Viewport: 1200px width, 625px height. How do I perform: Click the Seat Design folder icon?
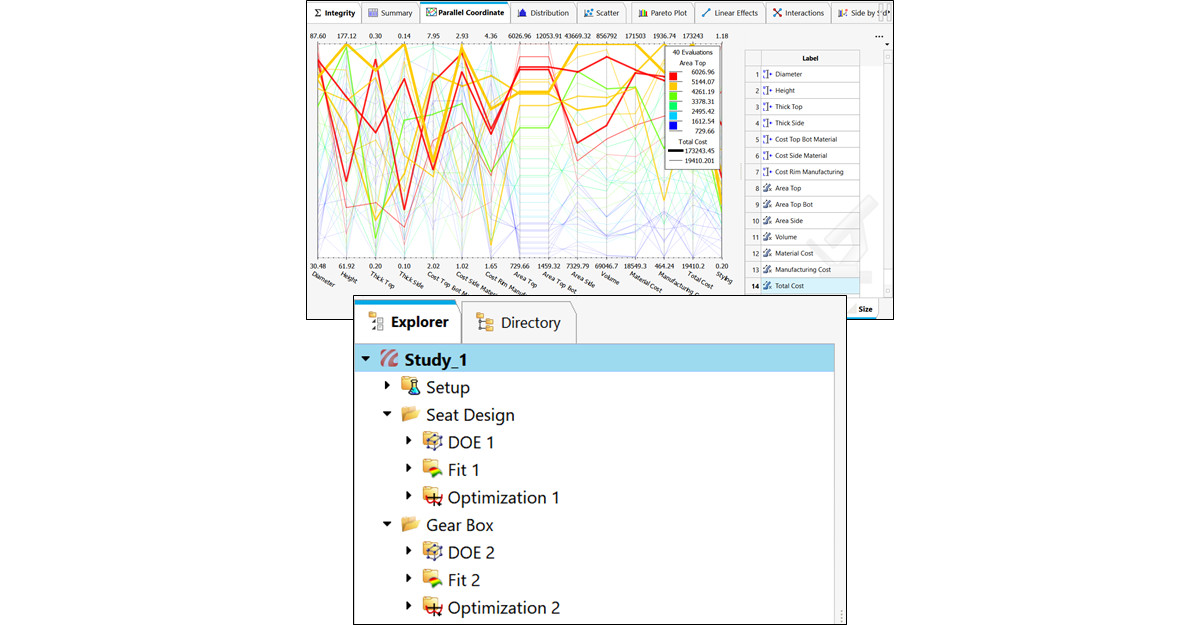(410, 414)
